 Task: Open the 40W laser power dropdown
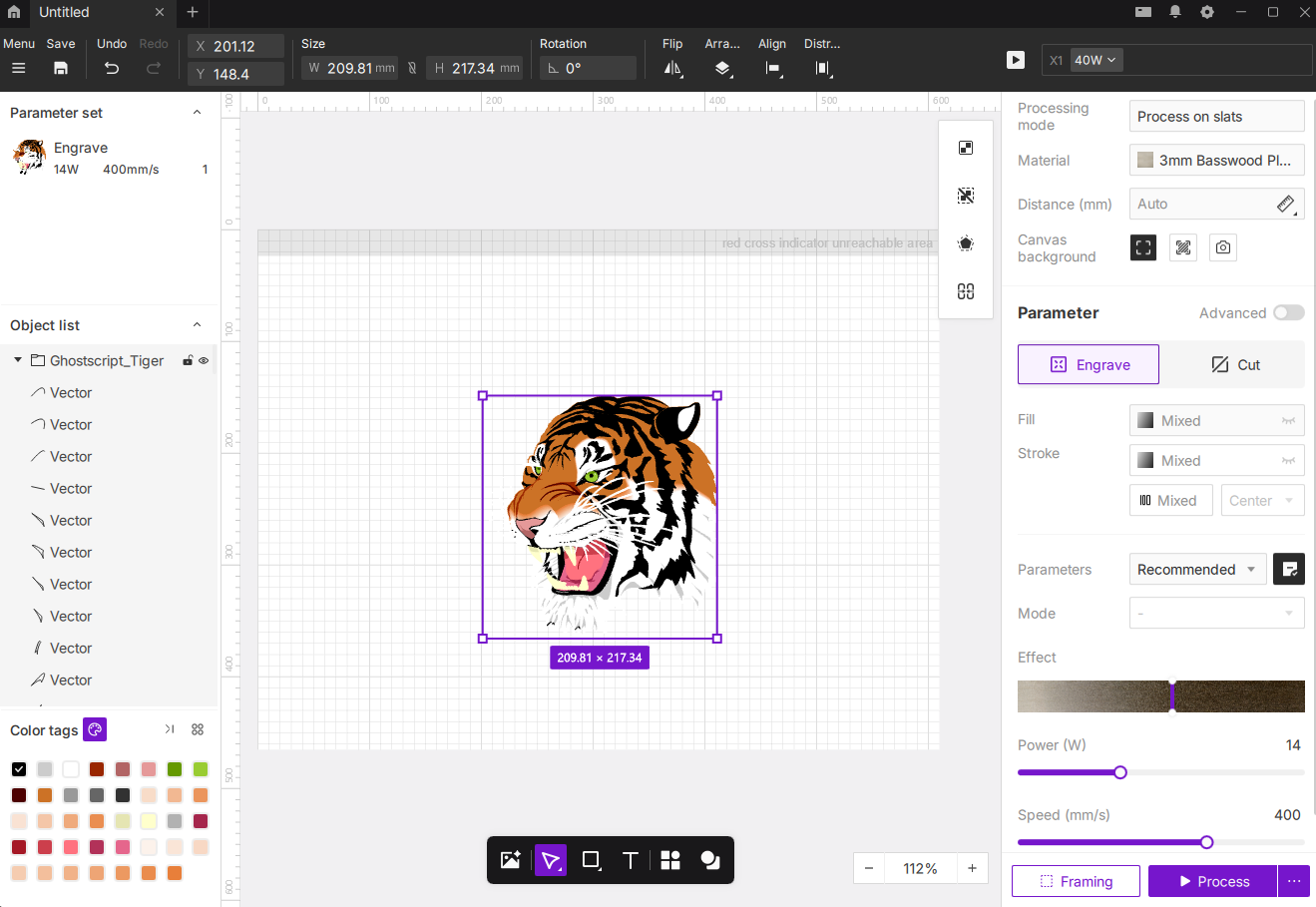pos(1096,60)
